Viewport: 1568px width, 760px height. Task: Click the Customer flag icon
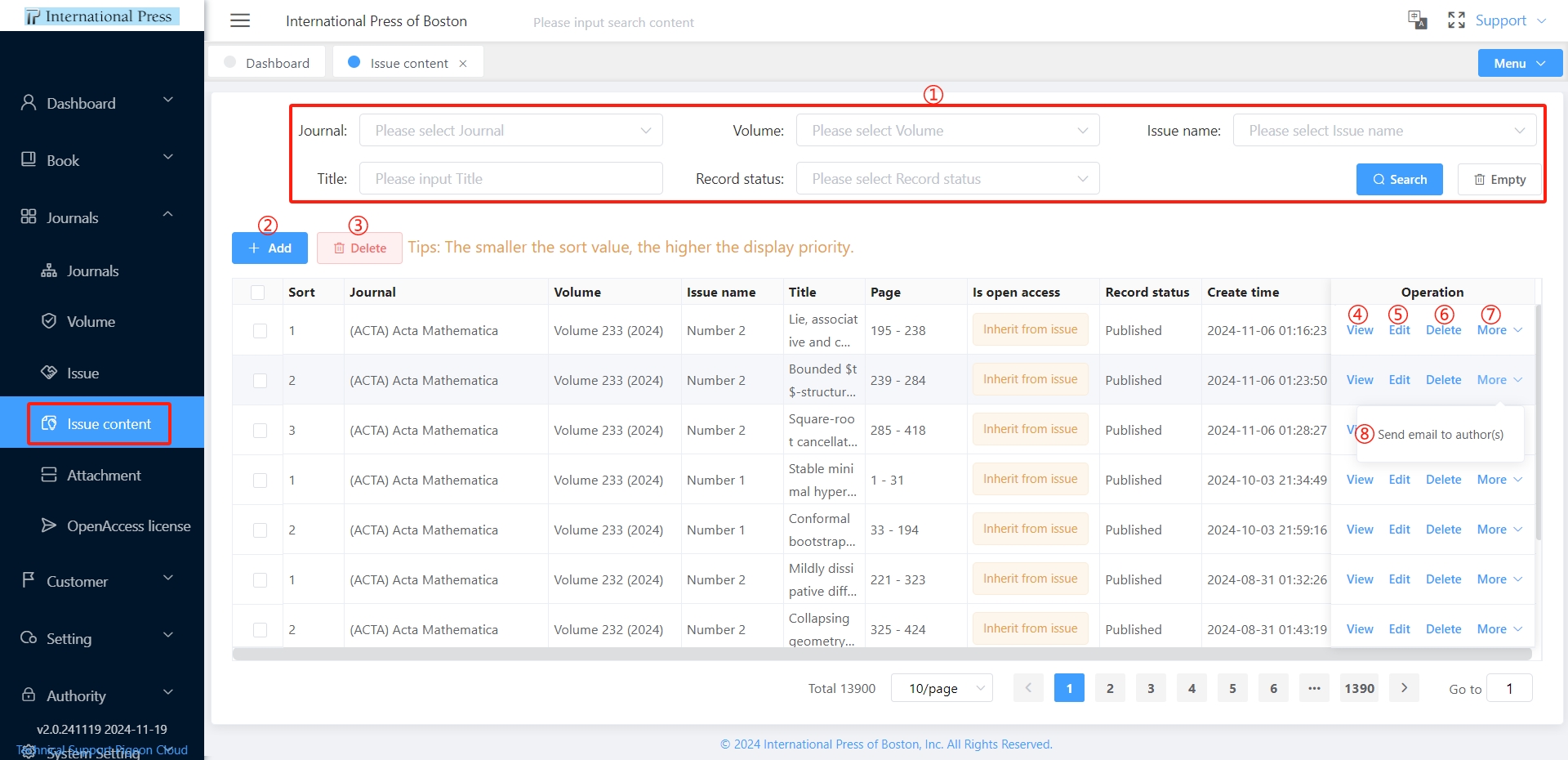(x=29, y=580)
